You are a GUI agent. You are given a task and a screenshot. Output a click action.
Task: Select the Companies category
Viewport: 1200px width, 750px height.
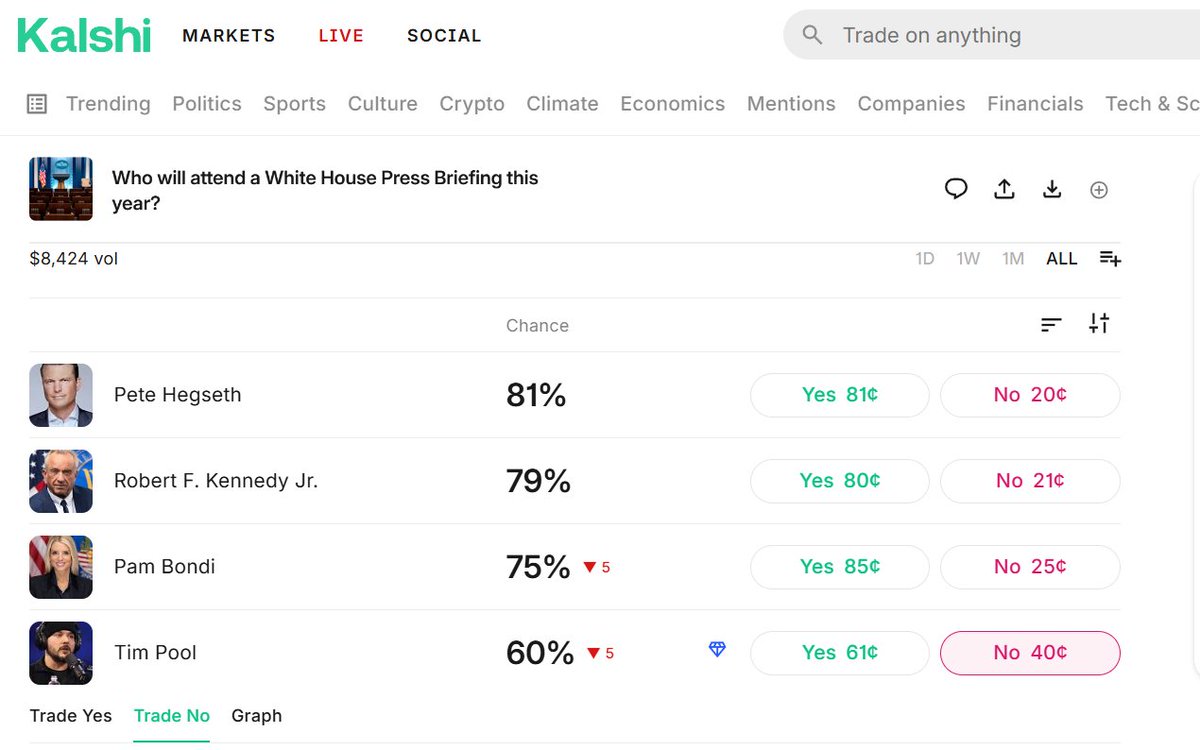click(911, 104)
